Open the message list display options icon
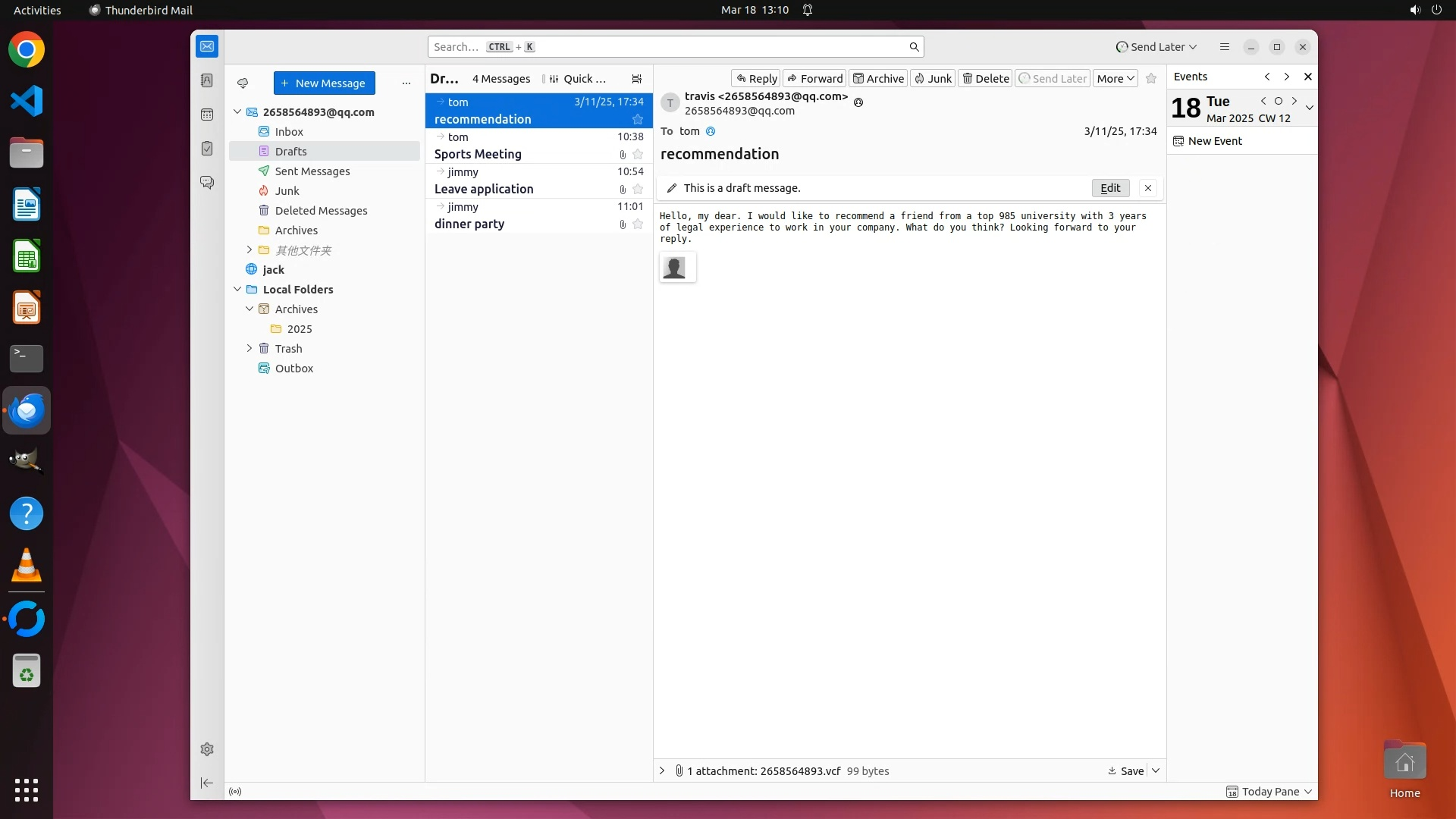Image resolution: width=1456 pixels, height=819 pixels. tap(636, 79)
